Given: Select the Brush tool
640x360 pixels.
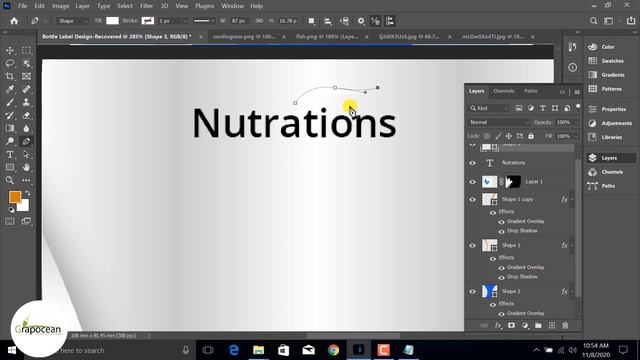Looking at the screenshot, I should coord(10,102).
